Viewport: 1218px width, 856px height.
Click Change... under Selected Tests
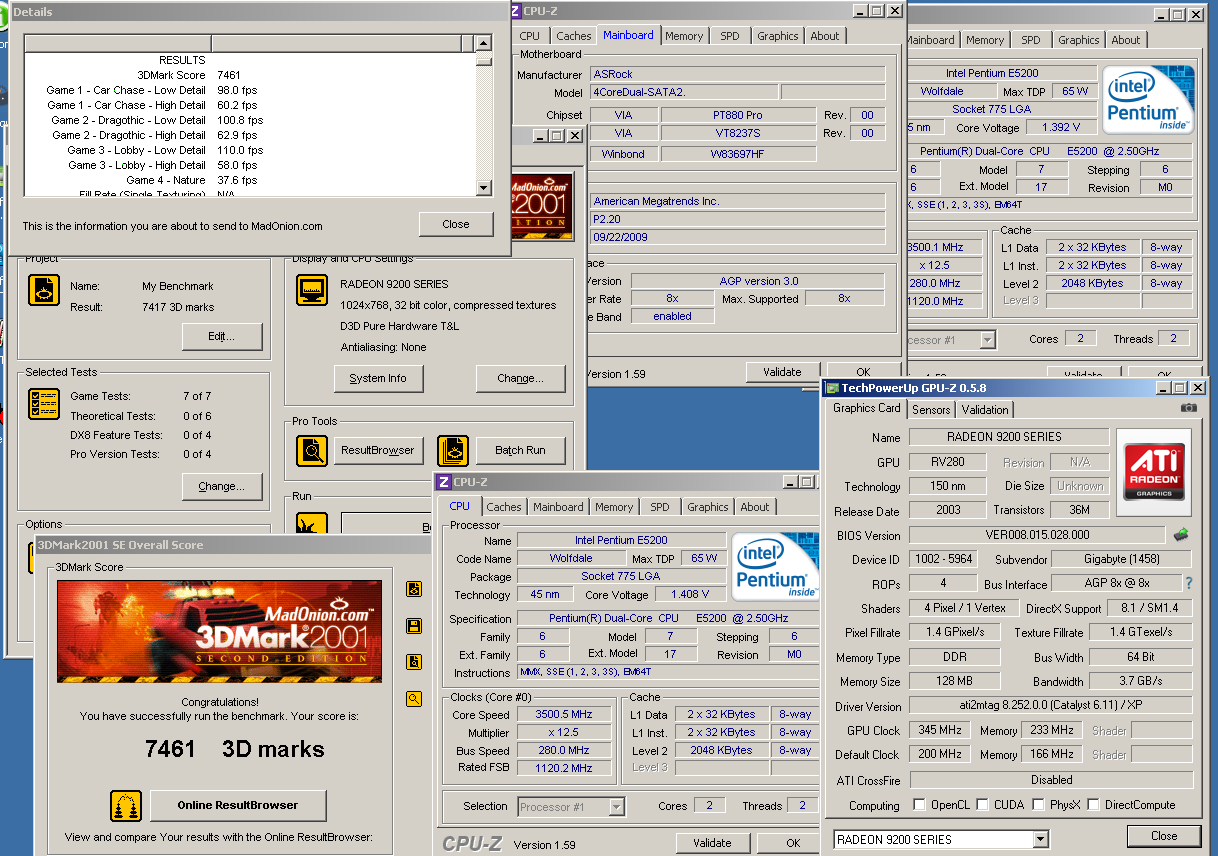tap(222, 486)
